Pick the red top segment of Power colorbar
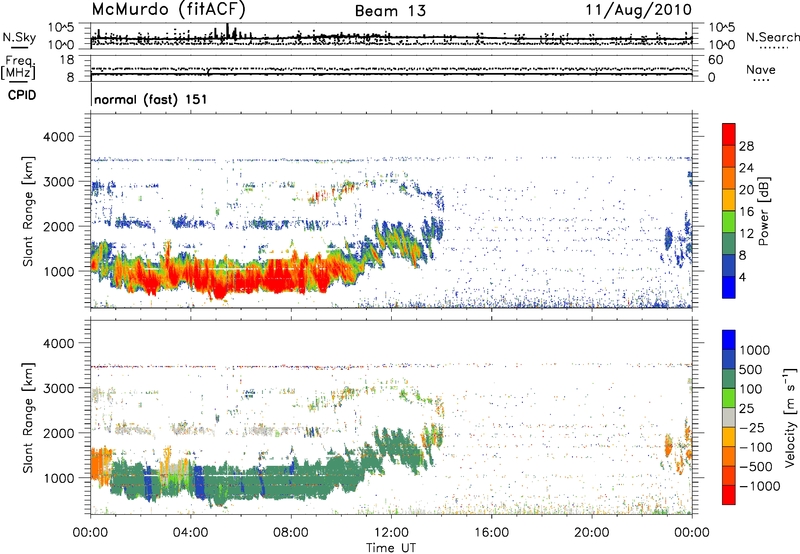800x554 pixels. tap(729, 134)
